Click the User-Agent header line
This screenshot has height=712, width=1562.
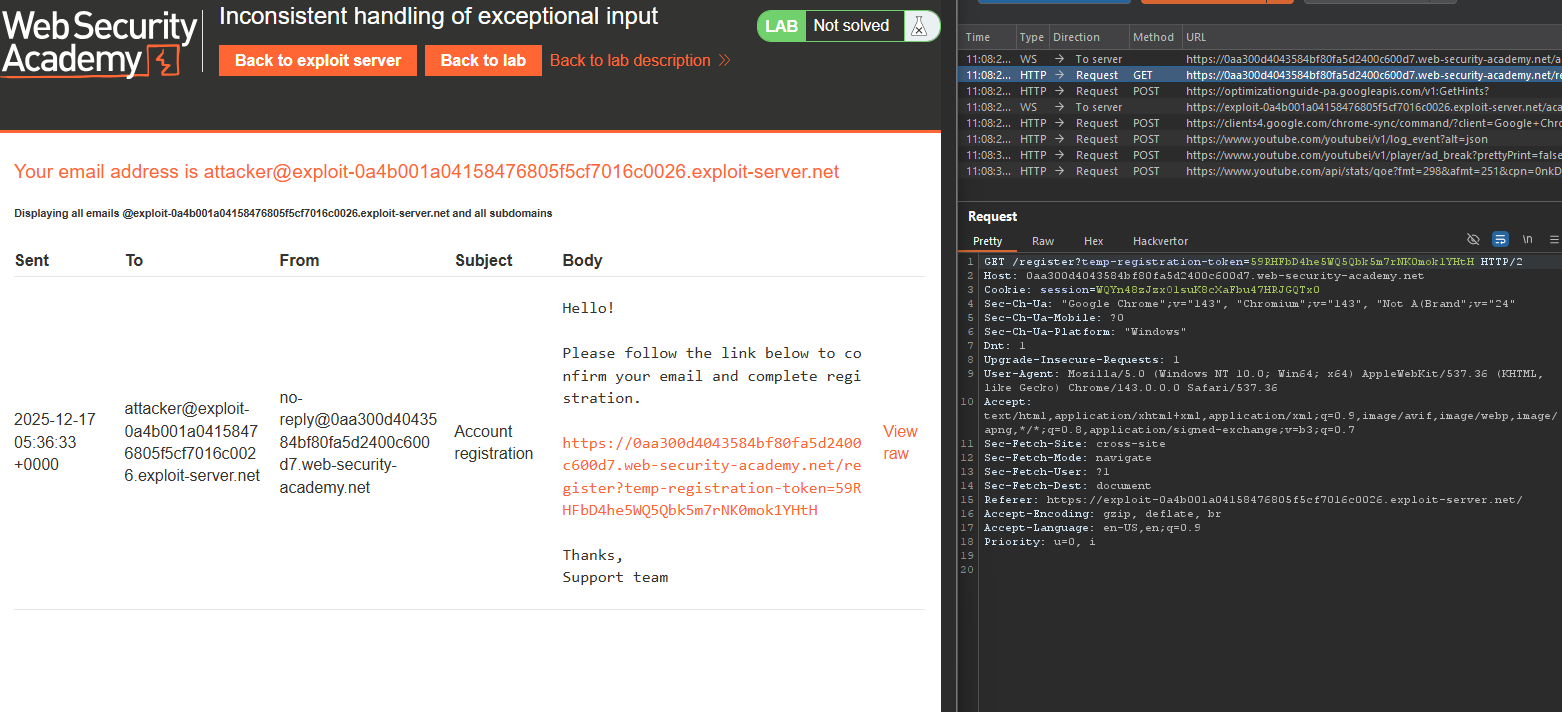tap(1264, 380)
